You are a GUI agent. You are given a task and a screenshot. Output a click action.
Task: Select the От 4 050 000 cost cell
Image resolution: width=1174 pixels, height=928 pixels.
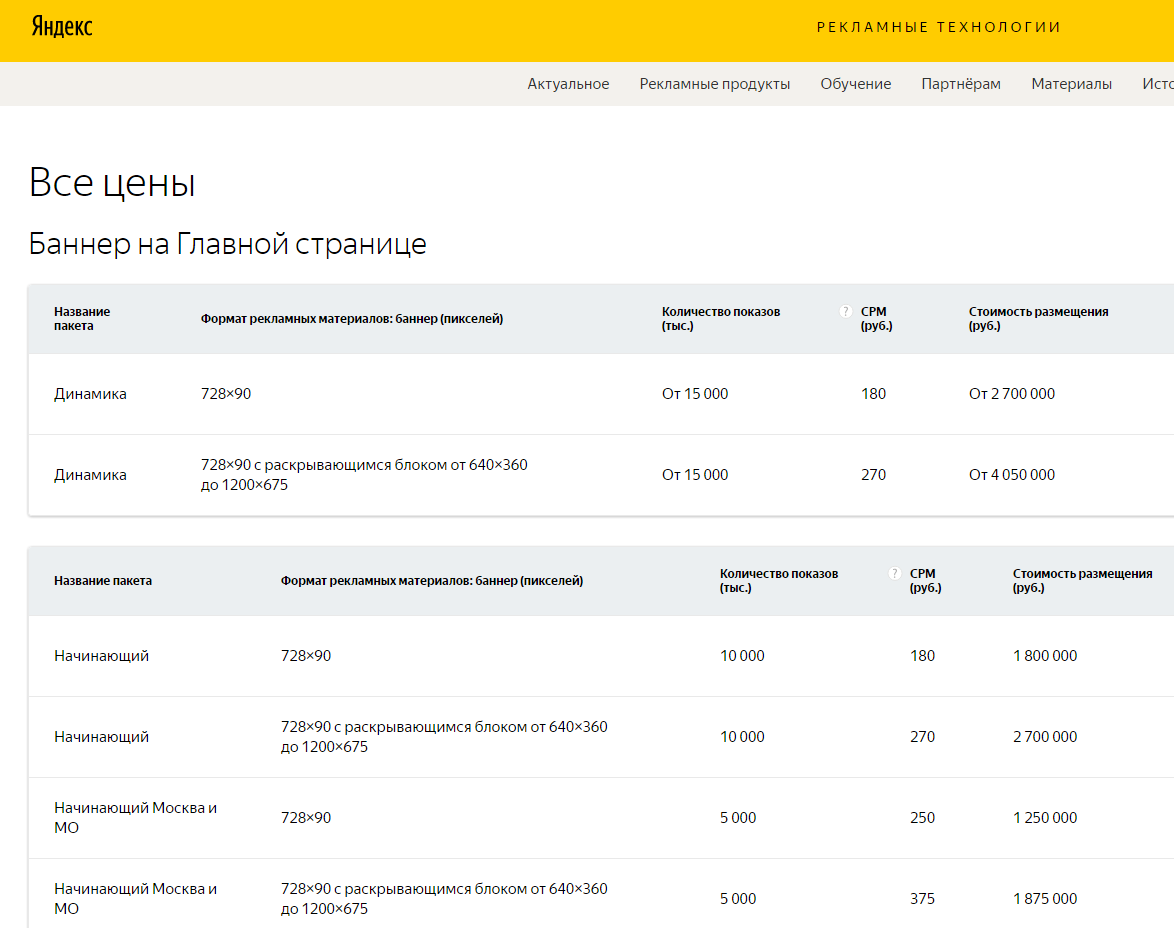tap(1012, 475)
